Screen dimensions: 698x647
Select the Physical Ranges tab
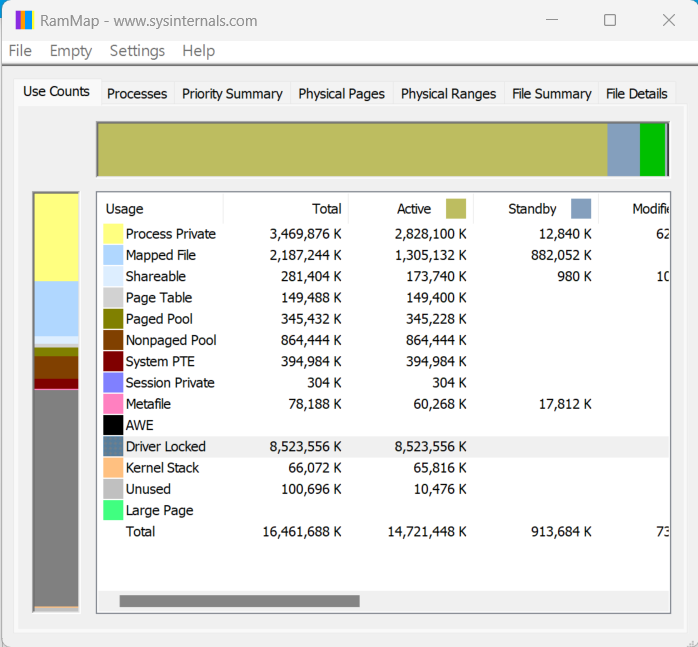point(448,94)
